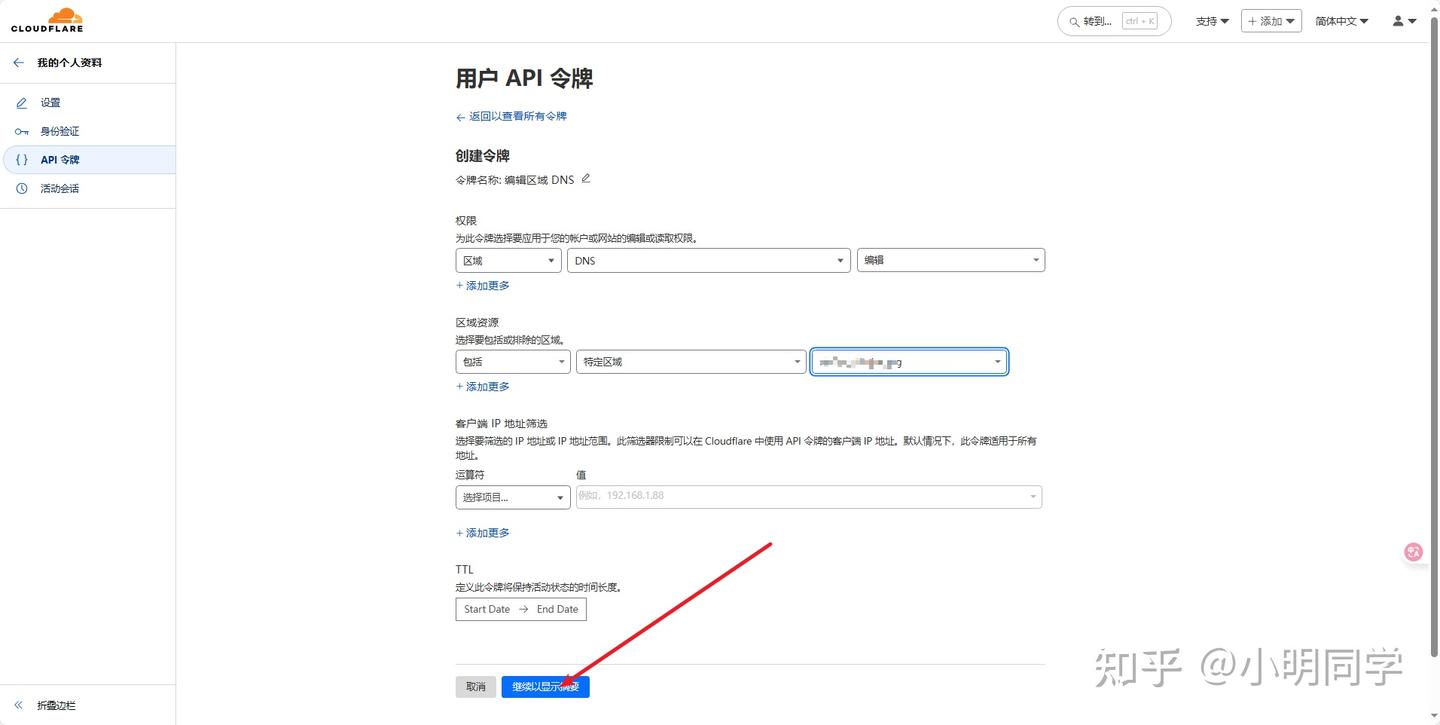
Task: Click the collapse sidebar chevrons icon
Action: tap(18, 705)
